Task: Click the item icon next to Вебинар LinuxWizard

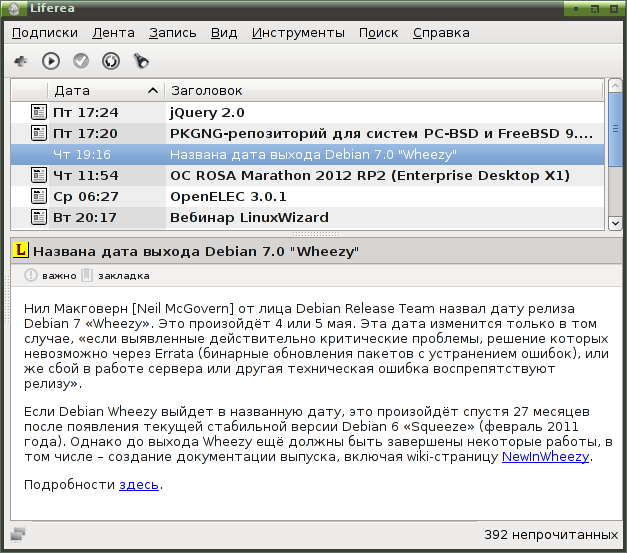Action: point(39,217)
